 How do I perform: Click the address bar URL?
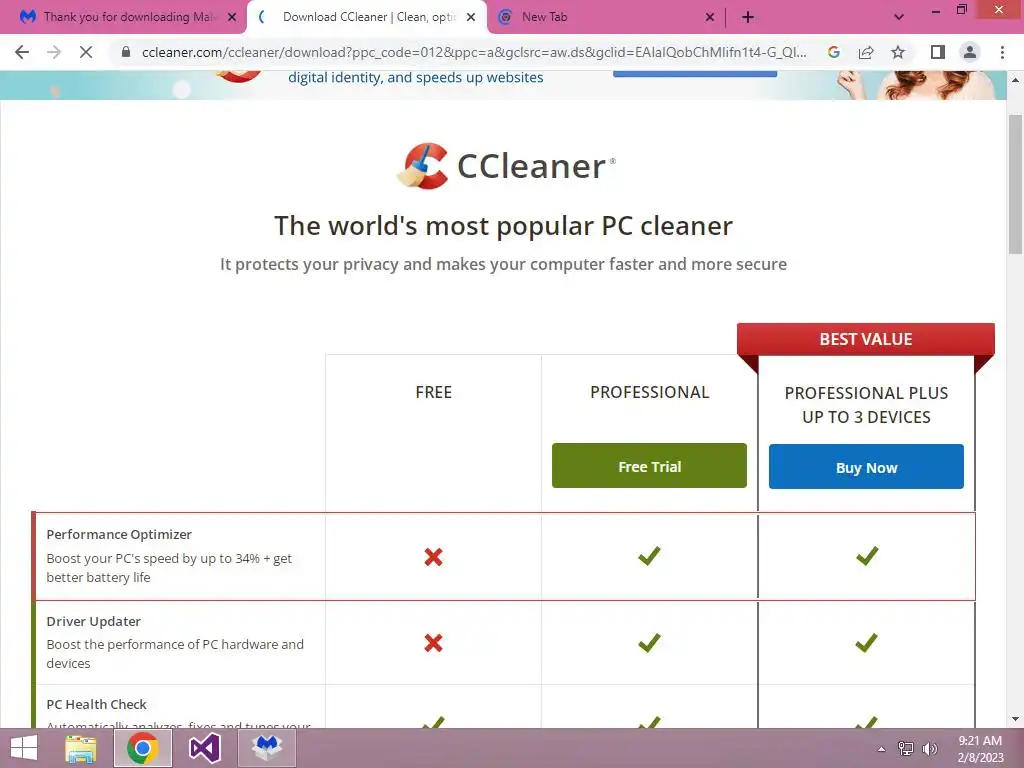[x=473, y=52]
